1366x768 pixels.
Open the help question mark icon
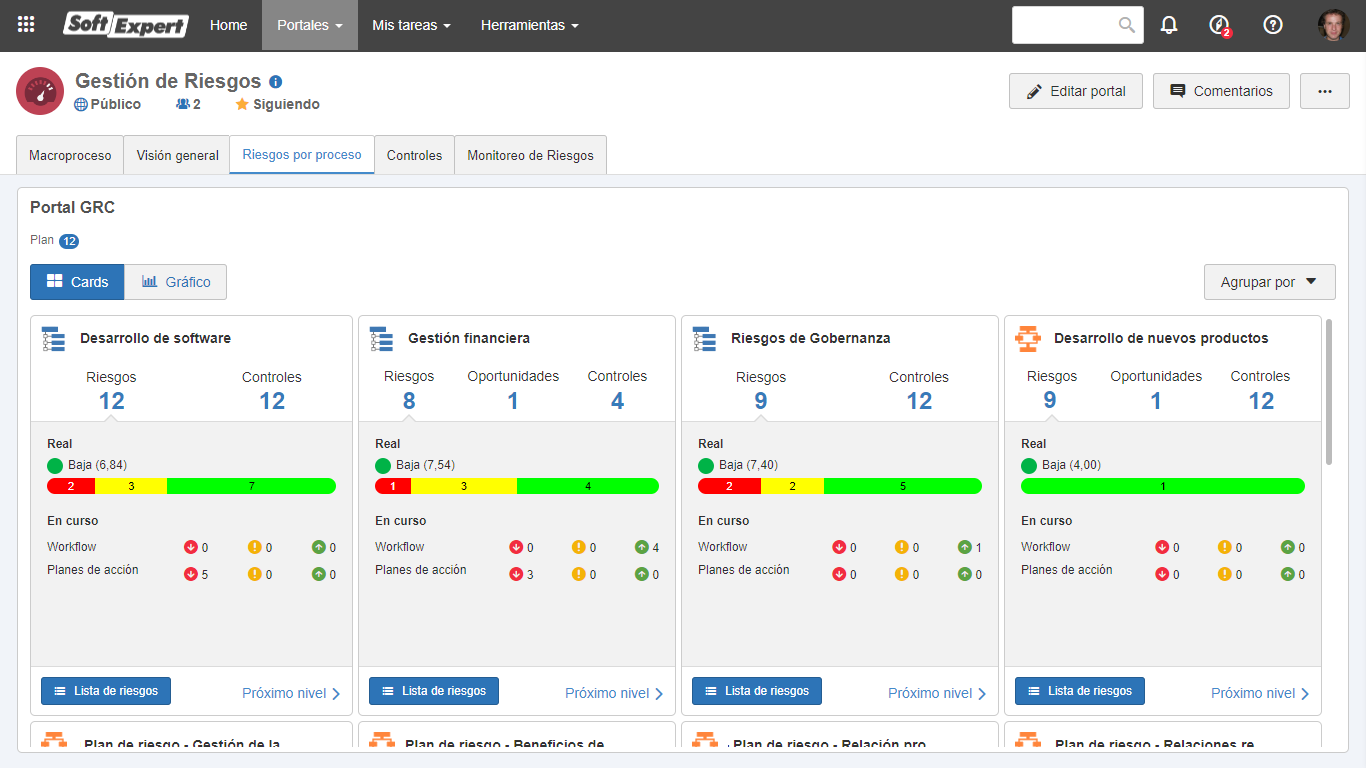point(1273,25)
